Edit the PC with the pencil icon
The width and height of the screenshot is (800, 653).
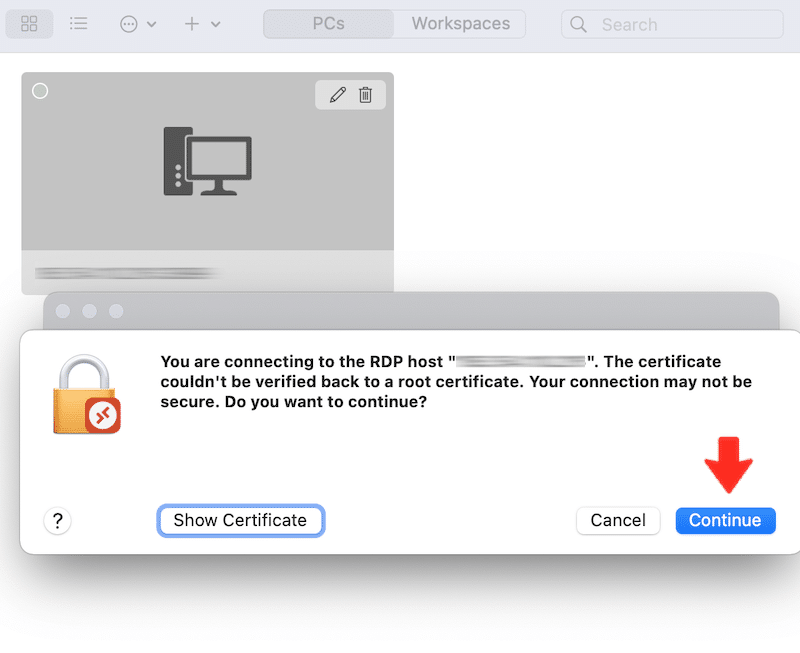[x=338, y=94]
